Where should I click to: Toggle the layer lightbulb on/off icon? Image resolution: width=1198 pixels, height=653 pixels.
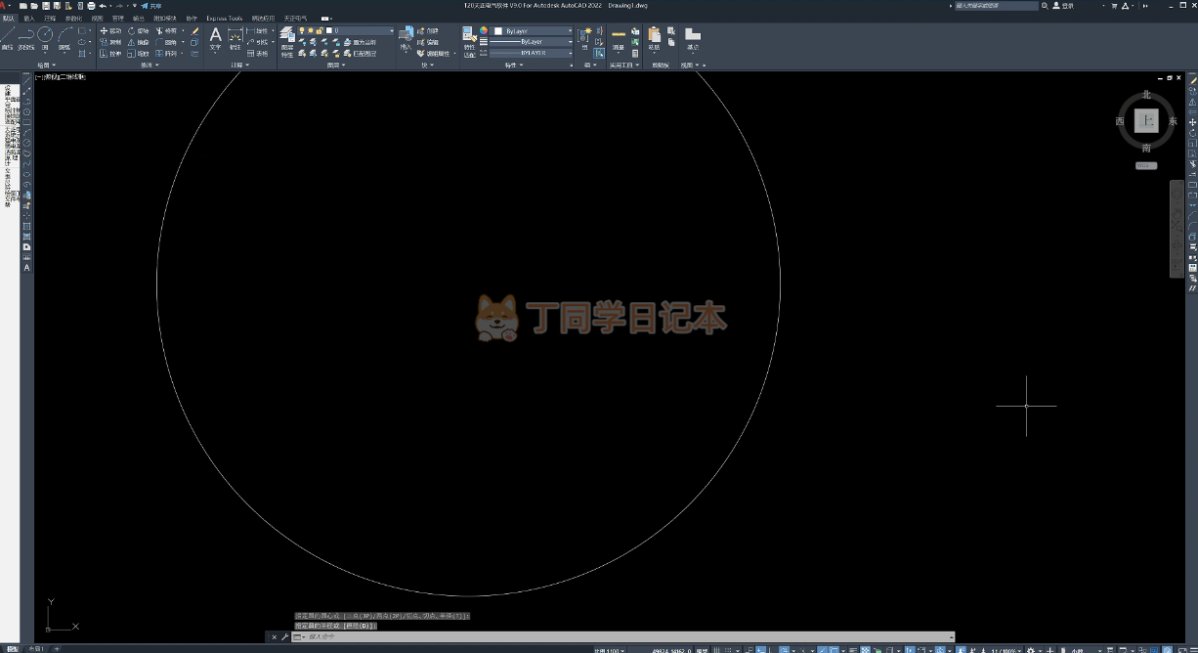[x=303, y=31]
